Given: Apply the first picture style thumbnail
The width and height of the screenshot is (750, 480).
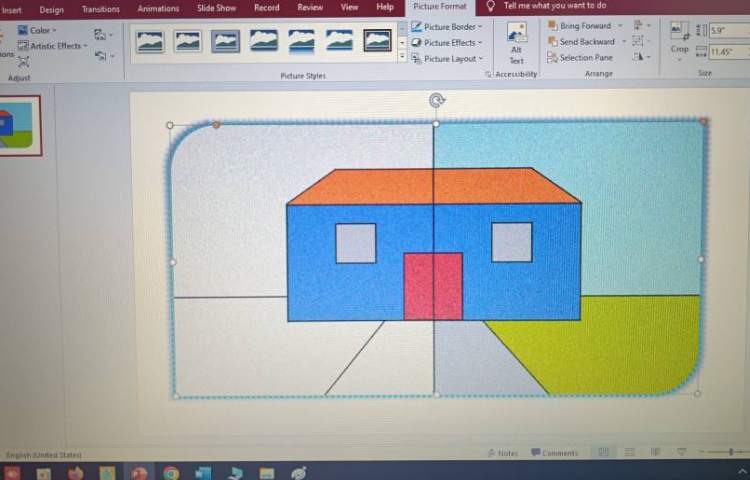Looking at the screenshot, I should (150, 41).
